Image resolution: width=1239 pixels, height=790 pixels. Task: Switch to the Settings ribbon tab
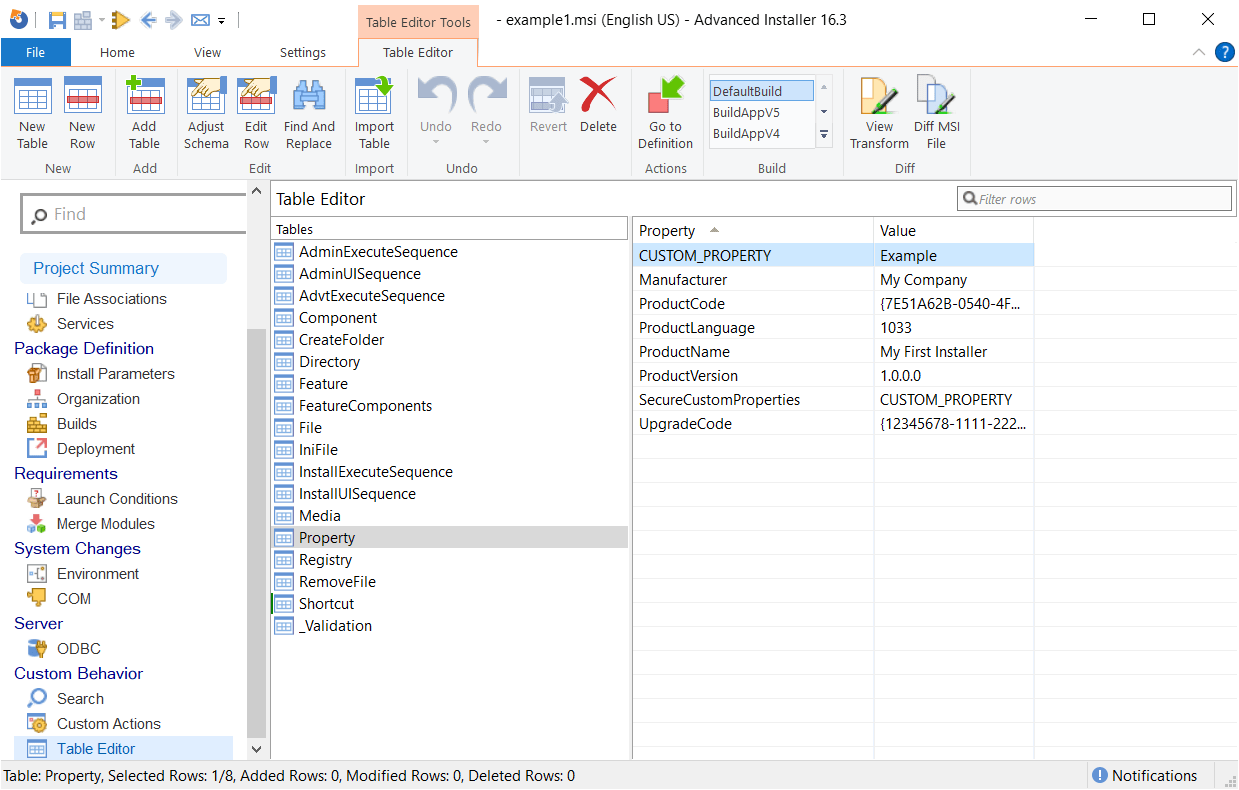click(301, 52)
